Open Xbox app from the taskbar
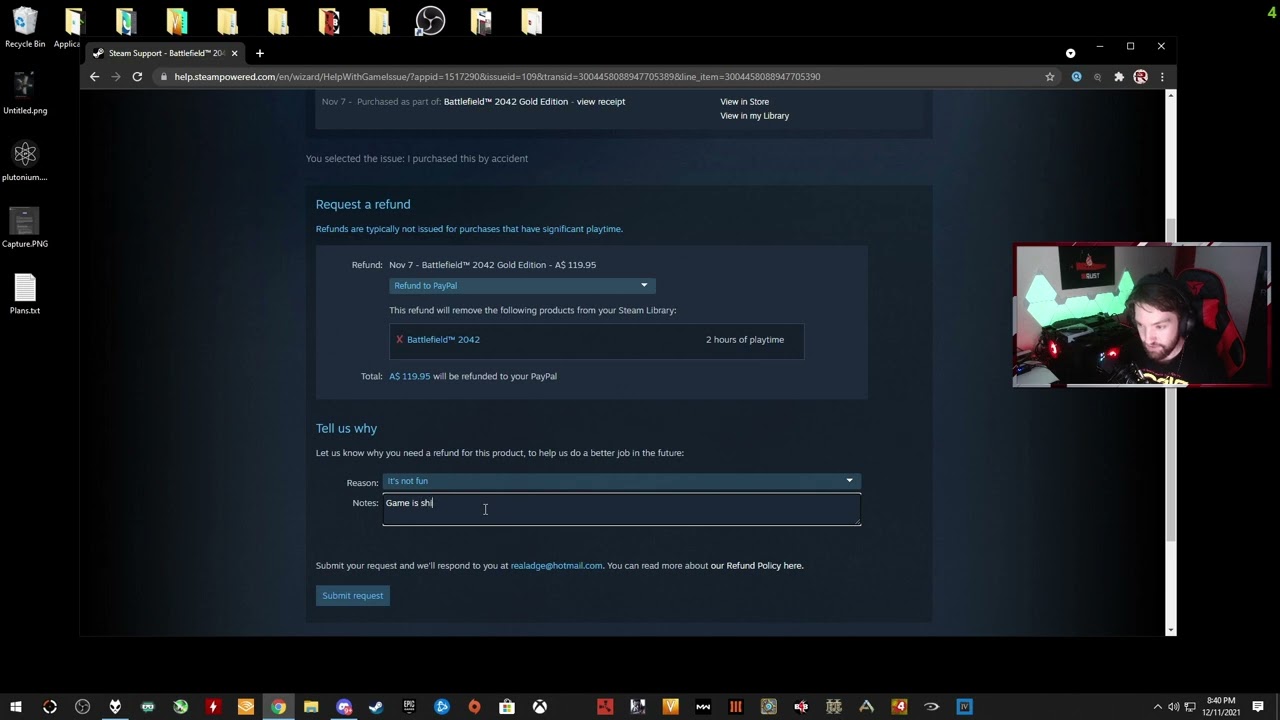 (x=539, y=707)
